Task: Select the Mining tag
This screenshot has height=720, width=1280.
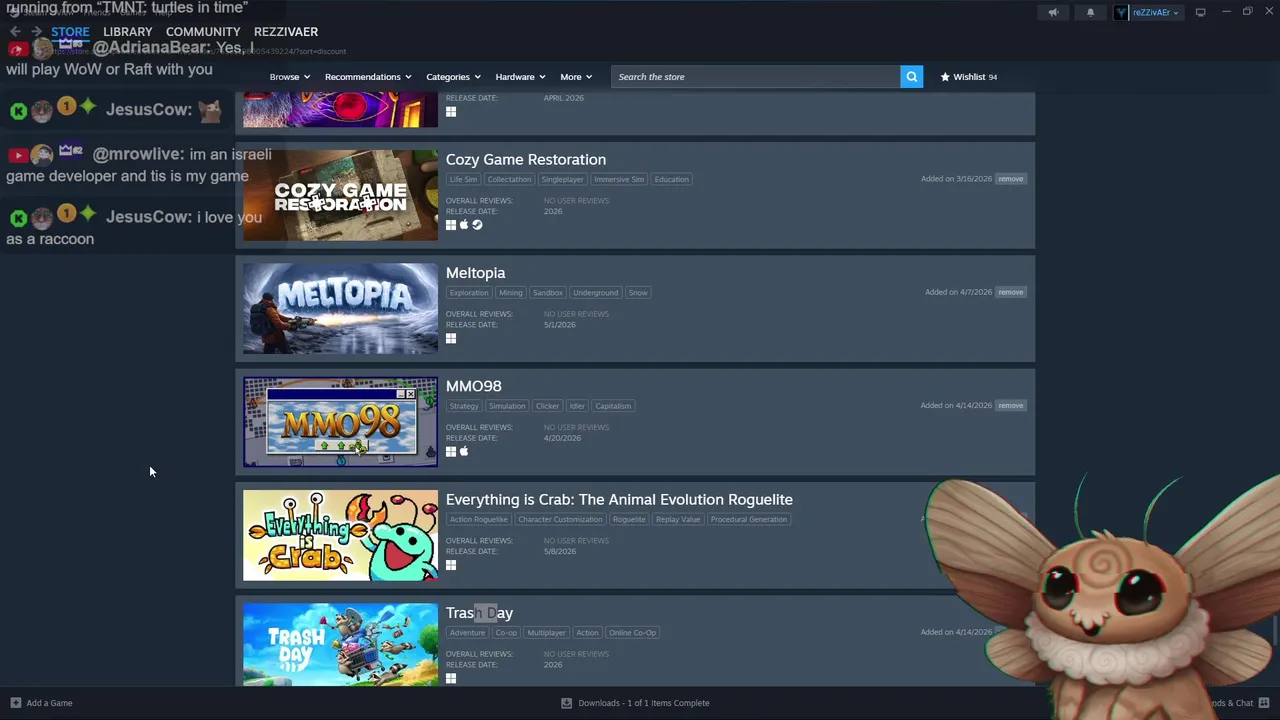Action: click(511, 293)
